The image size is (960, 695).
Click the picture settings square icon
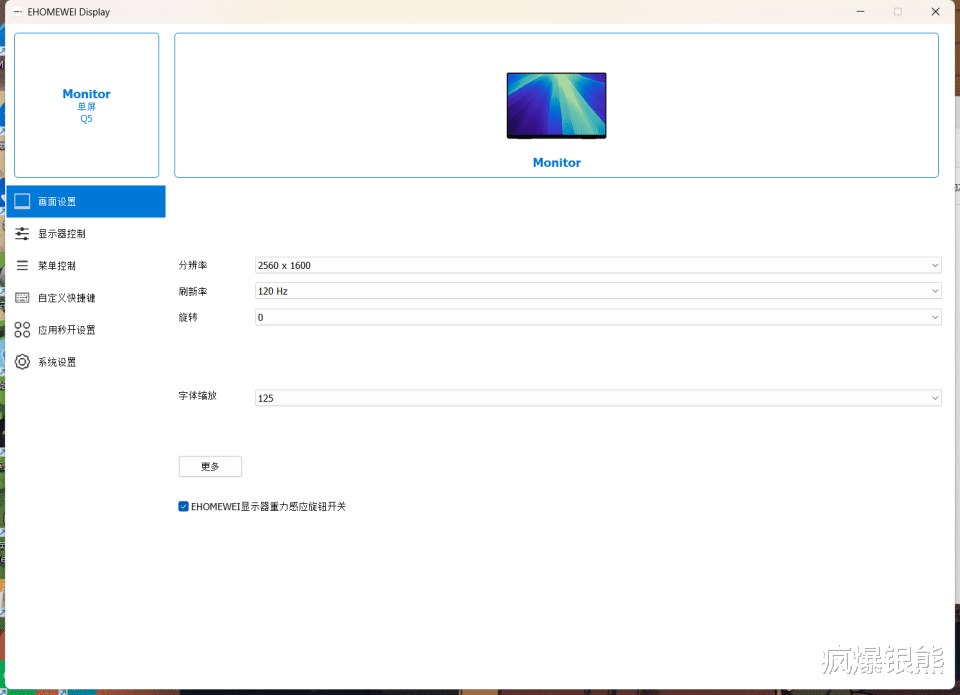tap(22, 201)
